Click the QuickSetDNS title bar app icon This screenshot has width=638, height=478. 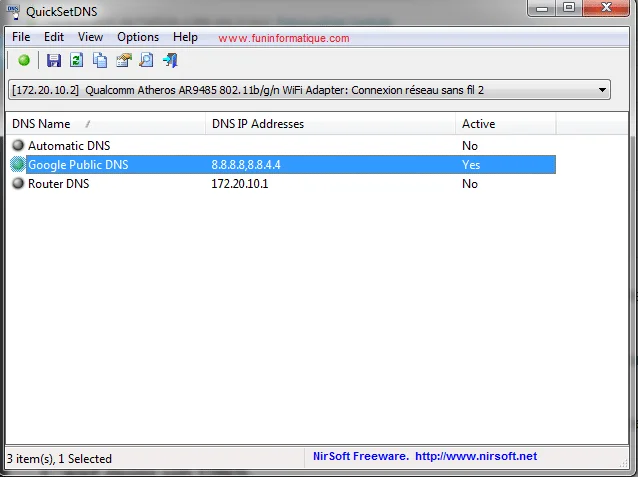pos(13,11)
